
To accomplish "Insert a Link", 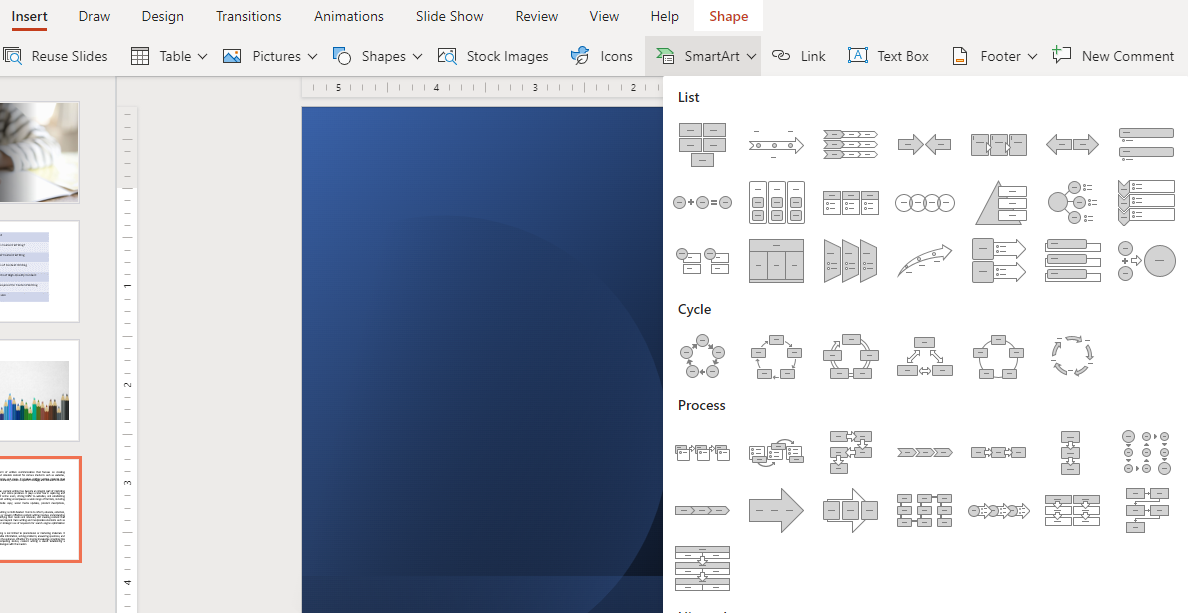I will tap(798, 56).
